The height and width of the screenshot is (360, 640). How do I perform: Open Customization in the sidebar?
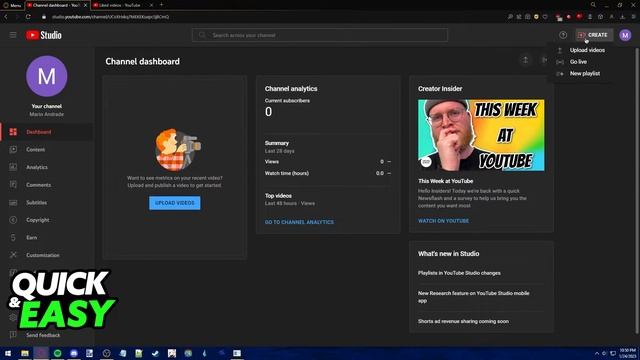tap(47, 255)
